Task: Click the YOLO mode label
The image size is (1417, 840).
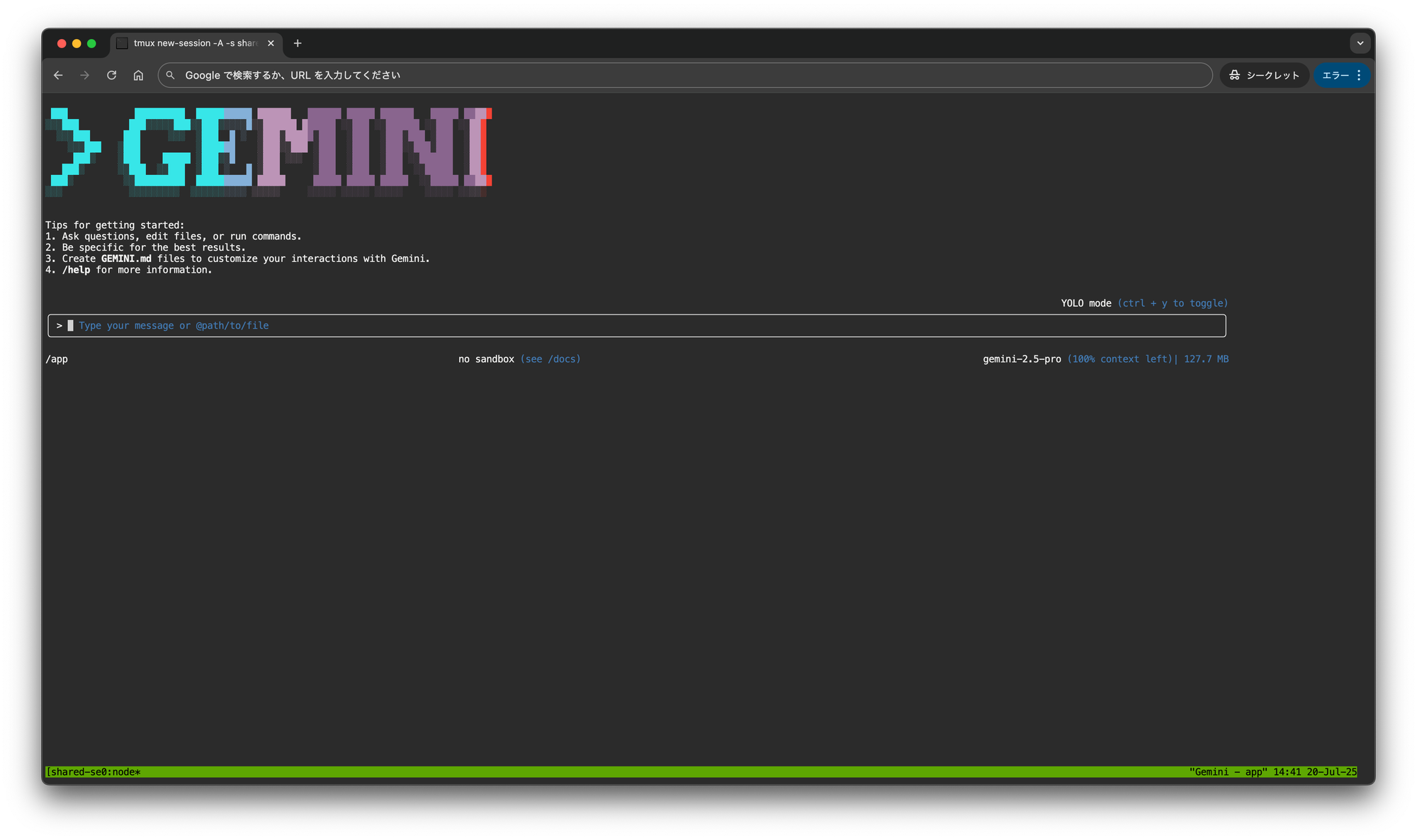Action: click(1086, 303)
